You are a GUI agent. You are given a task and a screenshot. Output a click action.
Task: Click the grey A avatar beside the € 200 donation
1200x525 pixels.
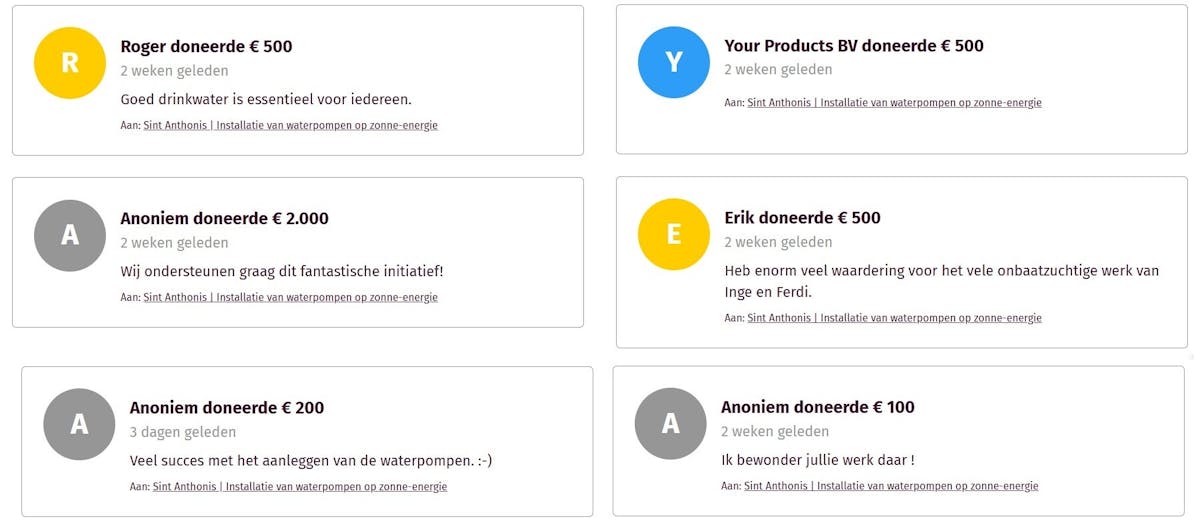pos(79,424)
